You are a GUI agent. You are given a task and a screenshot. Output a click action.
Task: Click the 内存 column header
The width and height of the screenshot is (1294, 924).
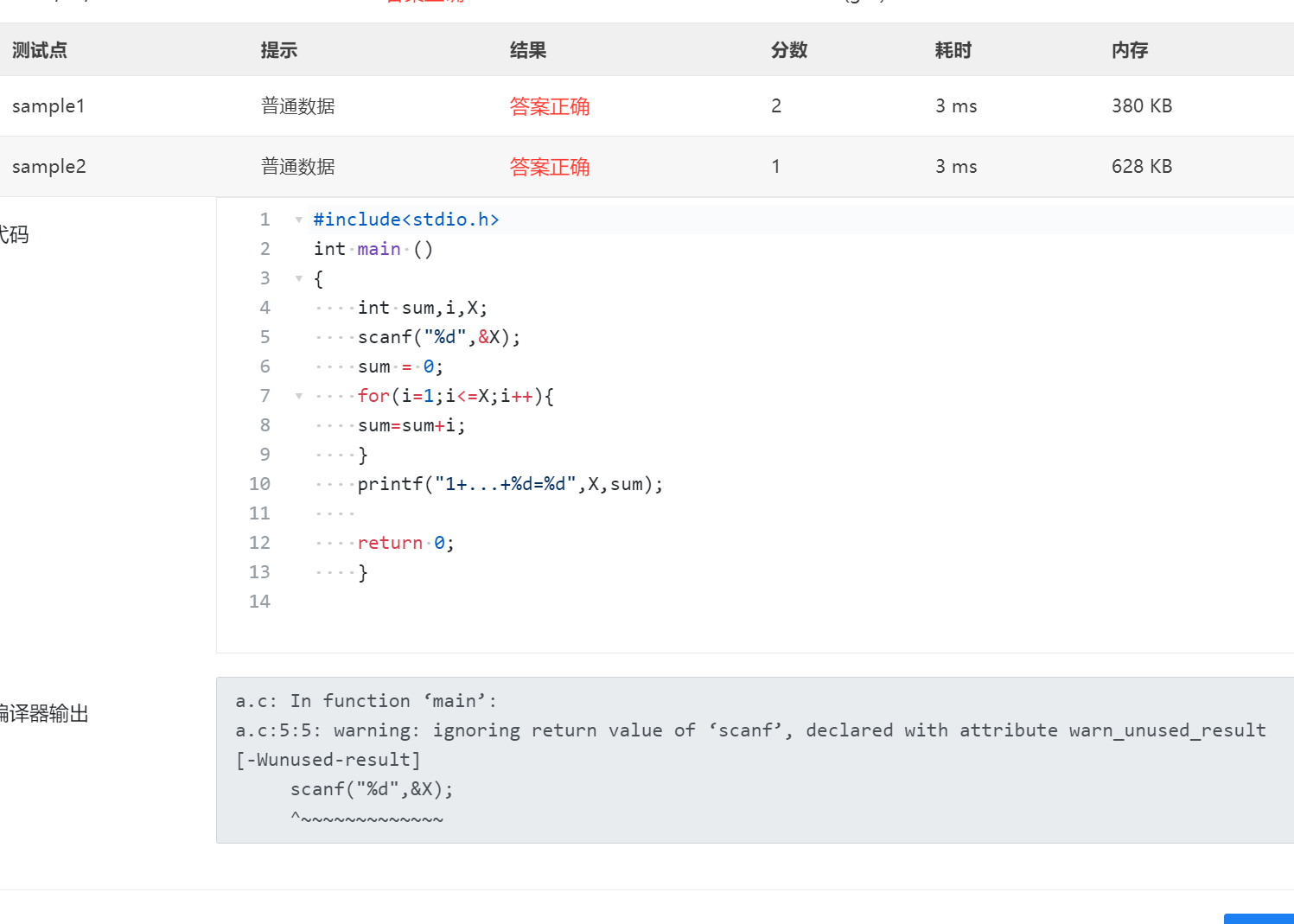coord(1129,50)
